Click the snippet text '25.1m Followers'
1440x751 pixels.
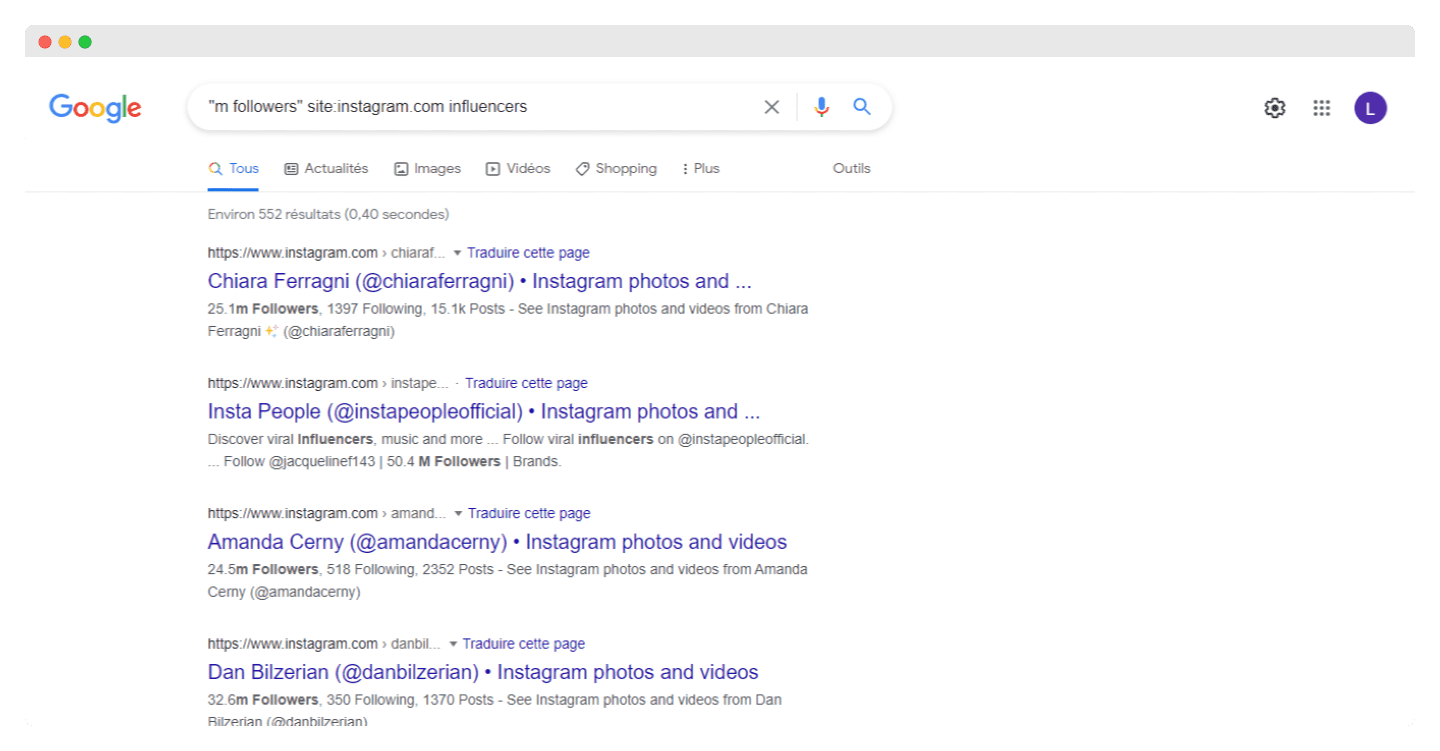(x=263, y=309)
